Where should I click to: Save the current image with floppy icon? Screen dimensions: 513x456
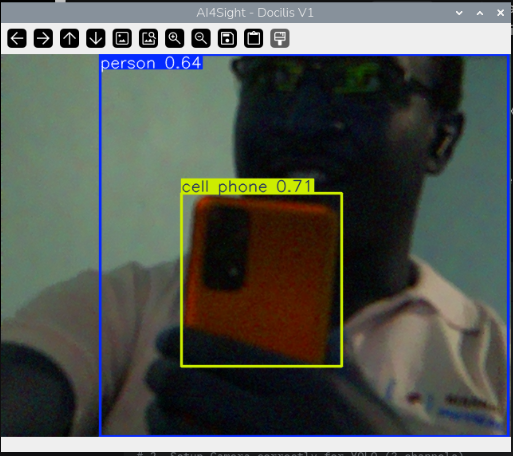(x=227, y=38)
